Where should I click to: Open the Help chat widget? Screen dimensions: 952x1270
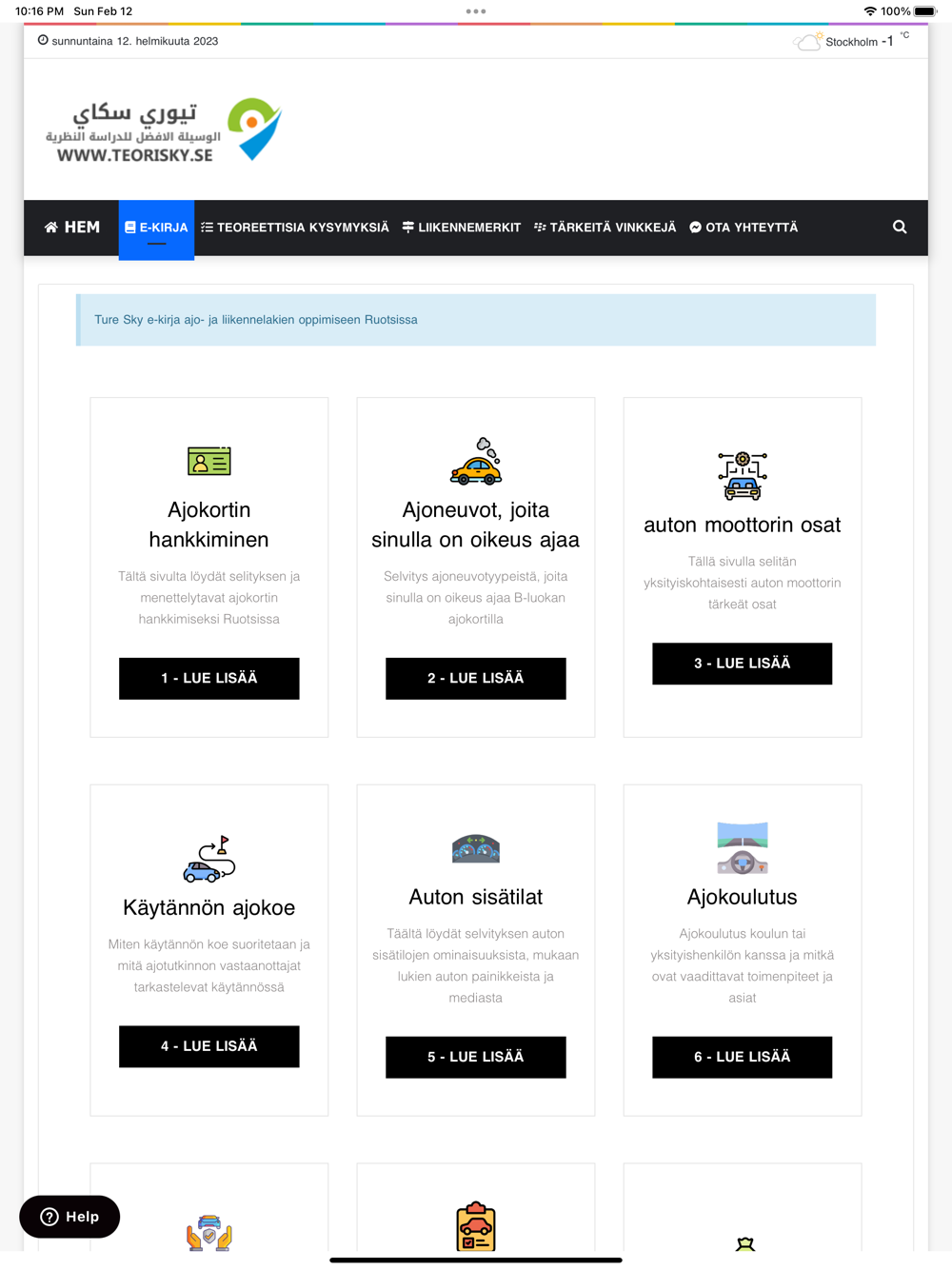(x=69, y=1217)
